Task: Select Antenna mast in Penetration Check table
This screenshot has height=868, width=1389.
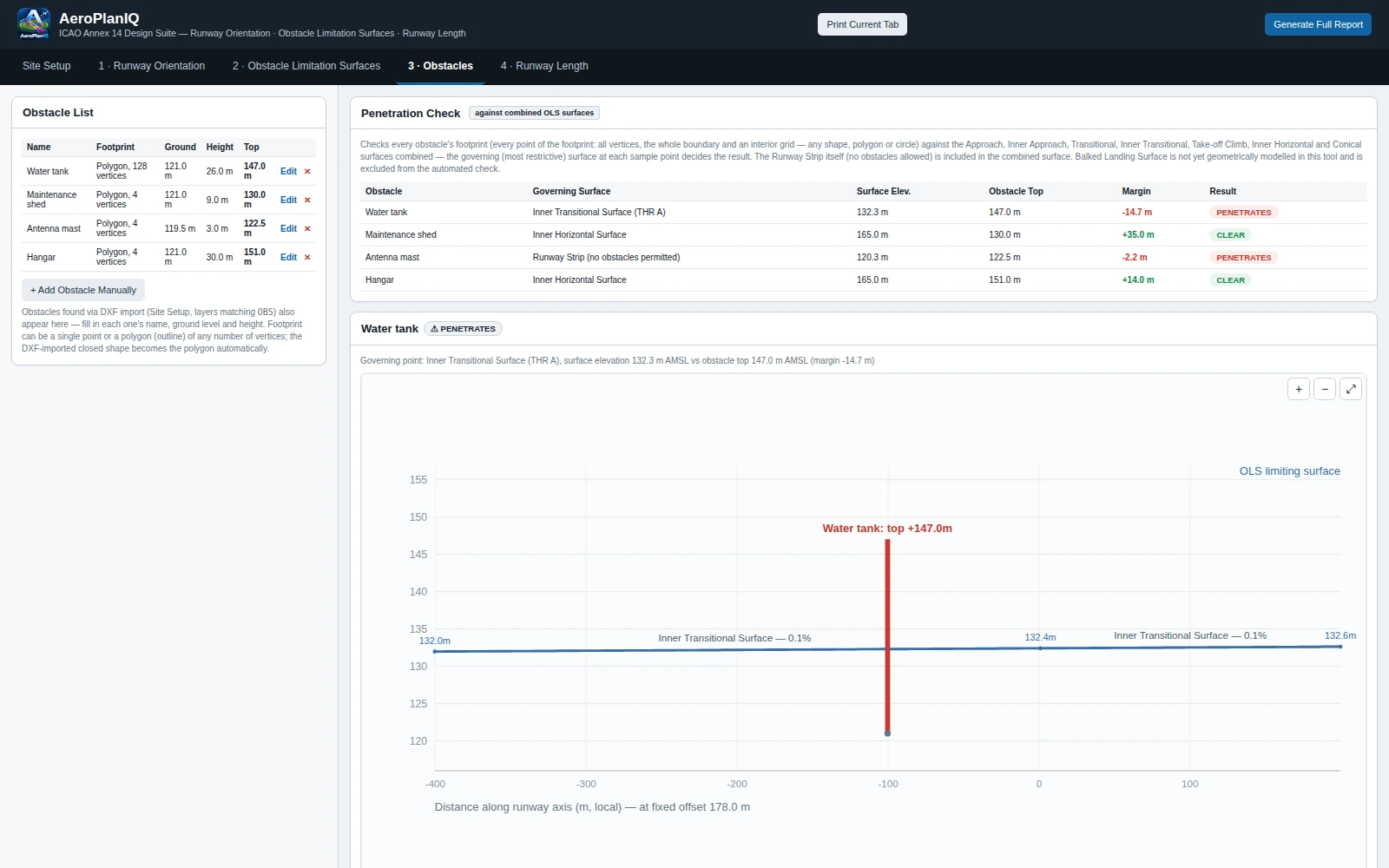Action: 863,258
